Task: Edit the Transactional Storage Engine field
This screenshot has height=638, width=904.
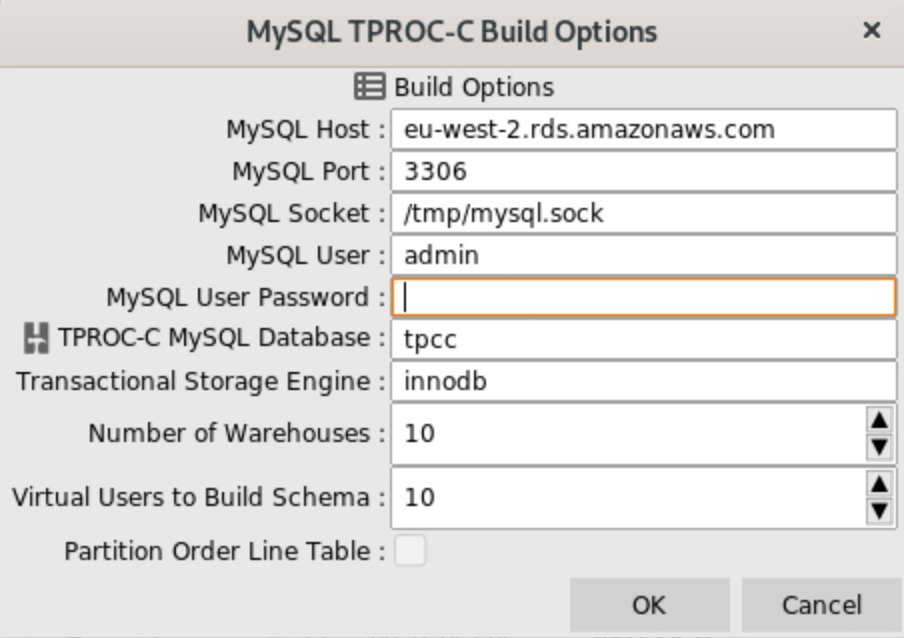Action: coord(643,381)
